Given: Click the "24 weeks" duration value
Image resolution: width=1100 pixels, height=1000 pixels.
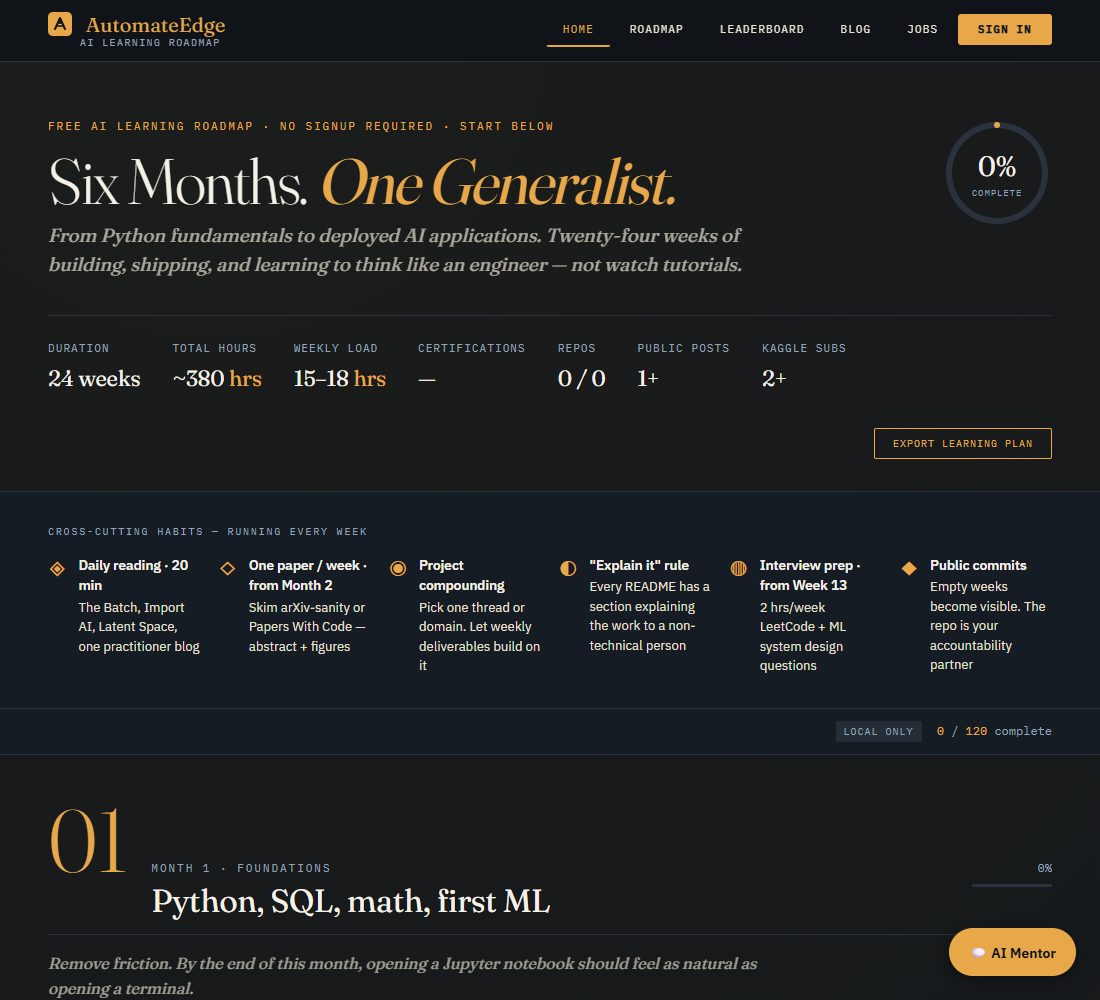Looking at the screenshot, I should click(x=94, y=379).
